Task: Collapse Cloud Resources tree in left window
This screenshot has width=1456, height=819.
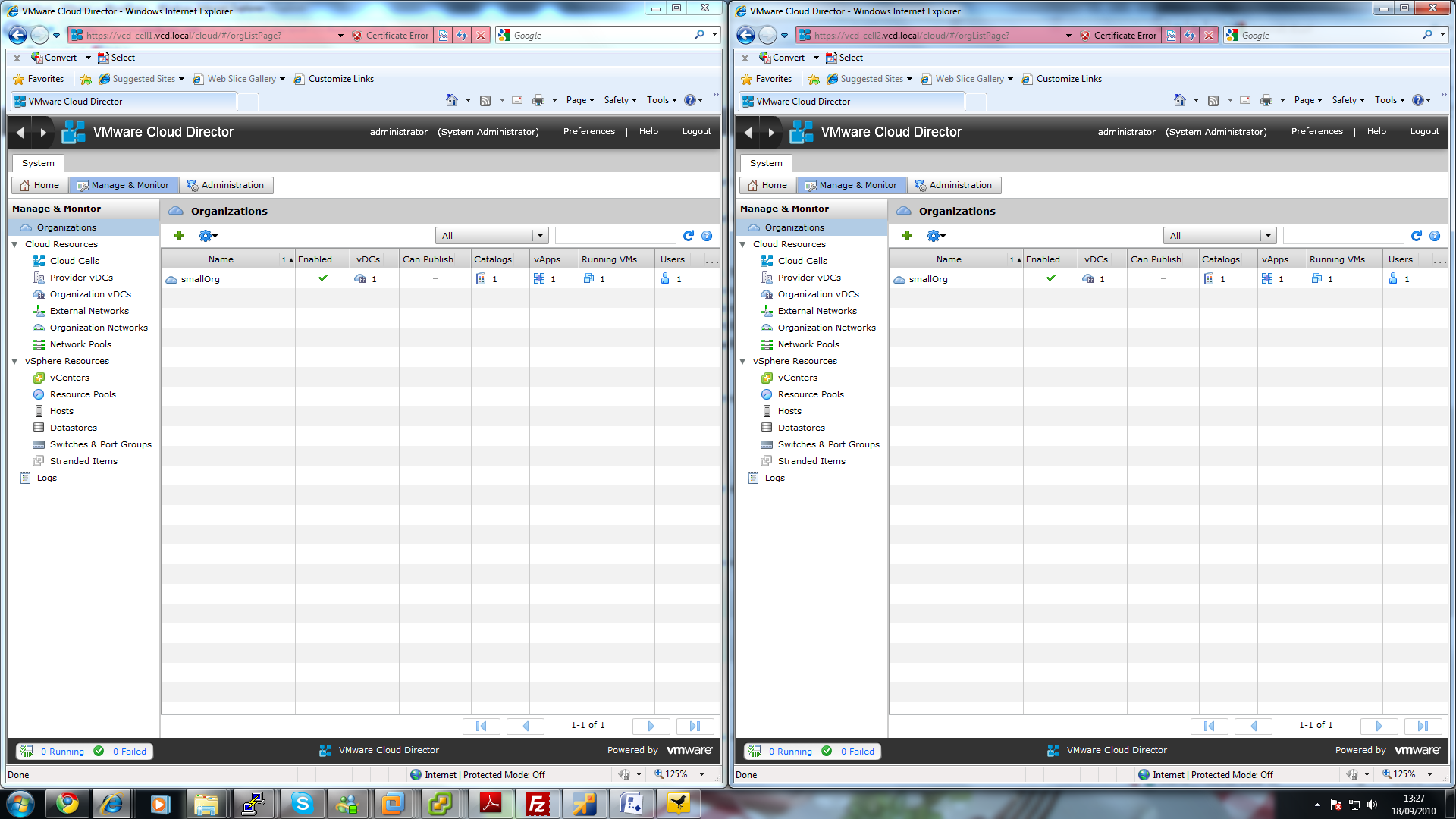Action: (14, 244)
